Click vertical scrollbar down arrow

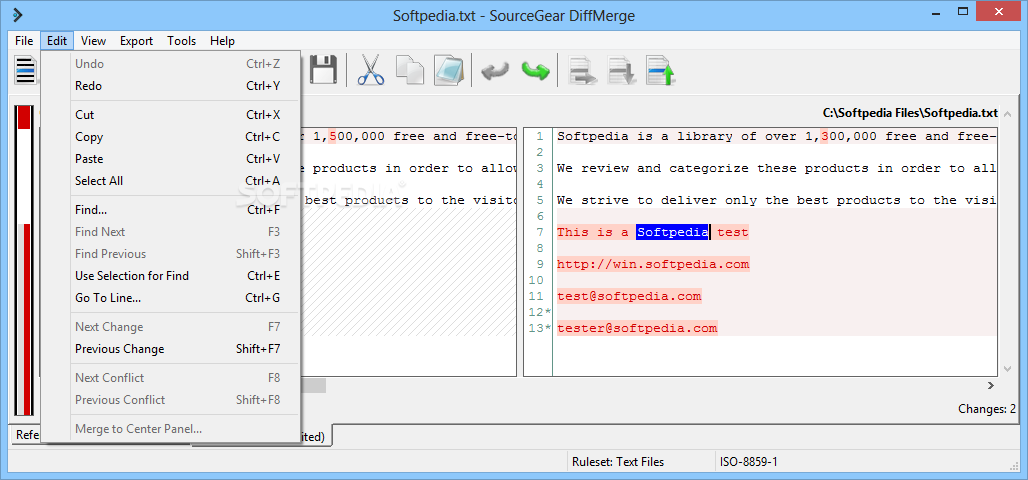pos(1008,369)
